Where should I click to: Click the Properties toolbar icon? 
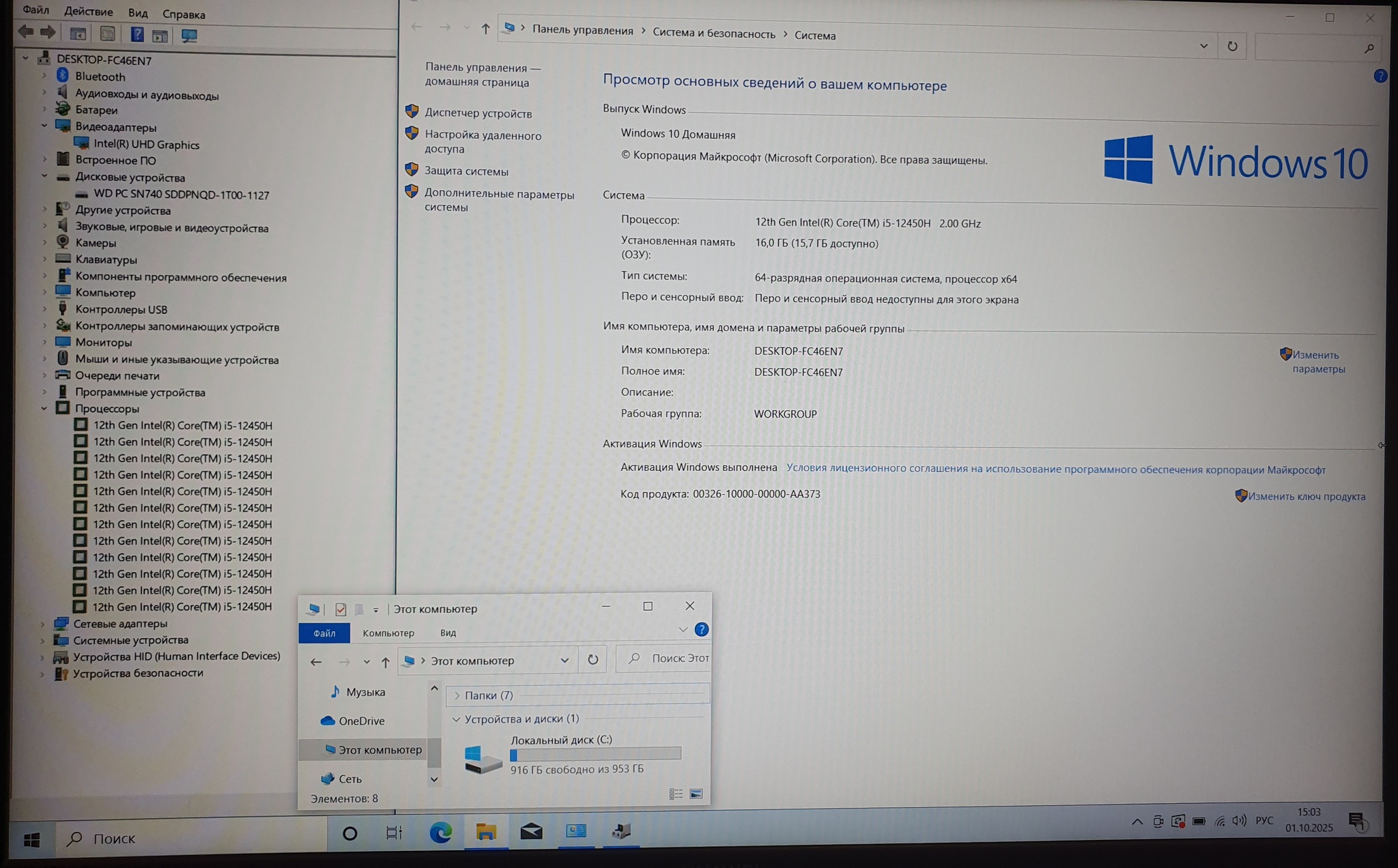pos(107,34)
